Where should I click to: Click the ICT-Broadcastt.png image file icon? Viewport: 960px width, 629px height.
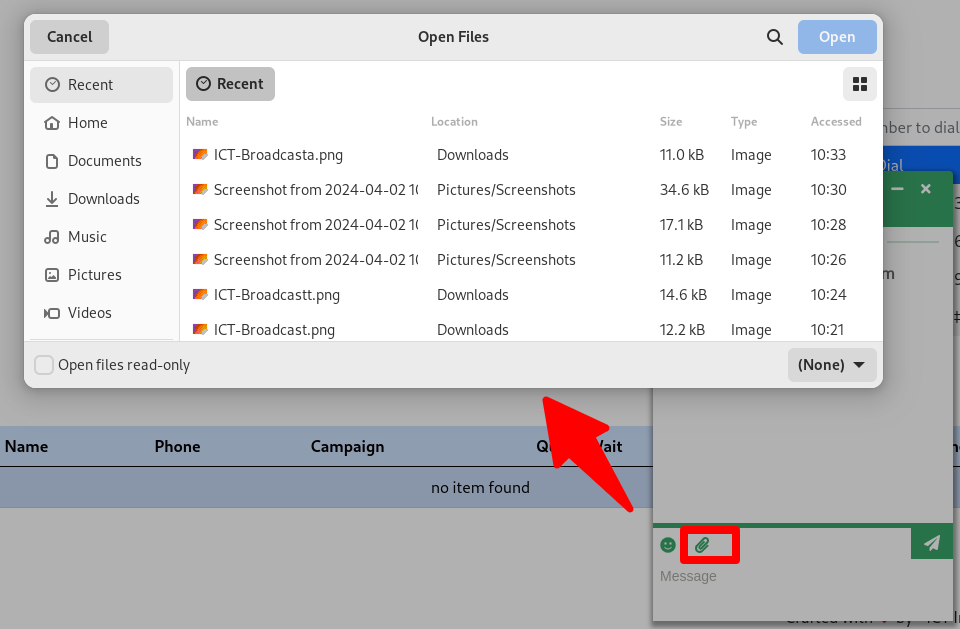(200, 295)
